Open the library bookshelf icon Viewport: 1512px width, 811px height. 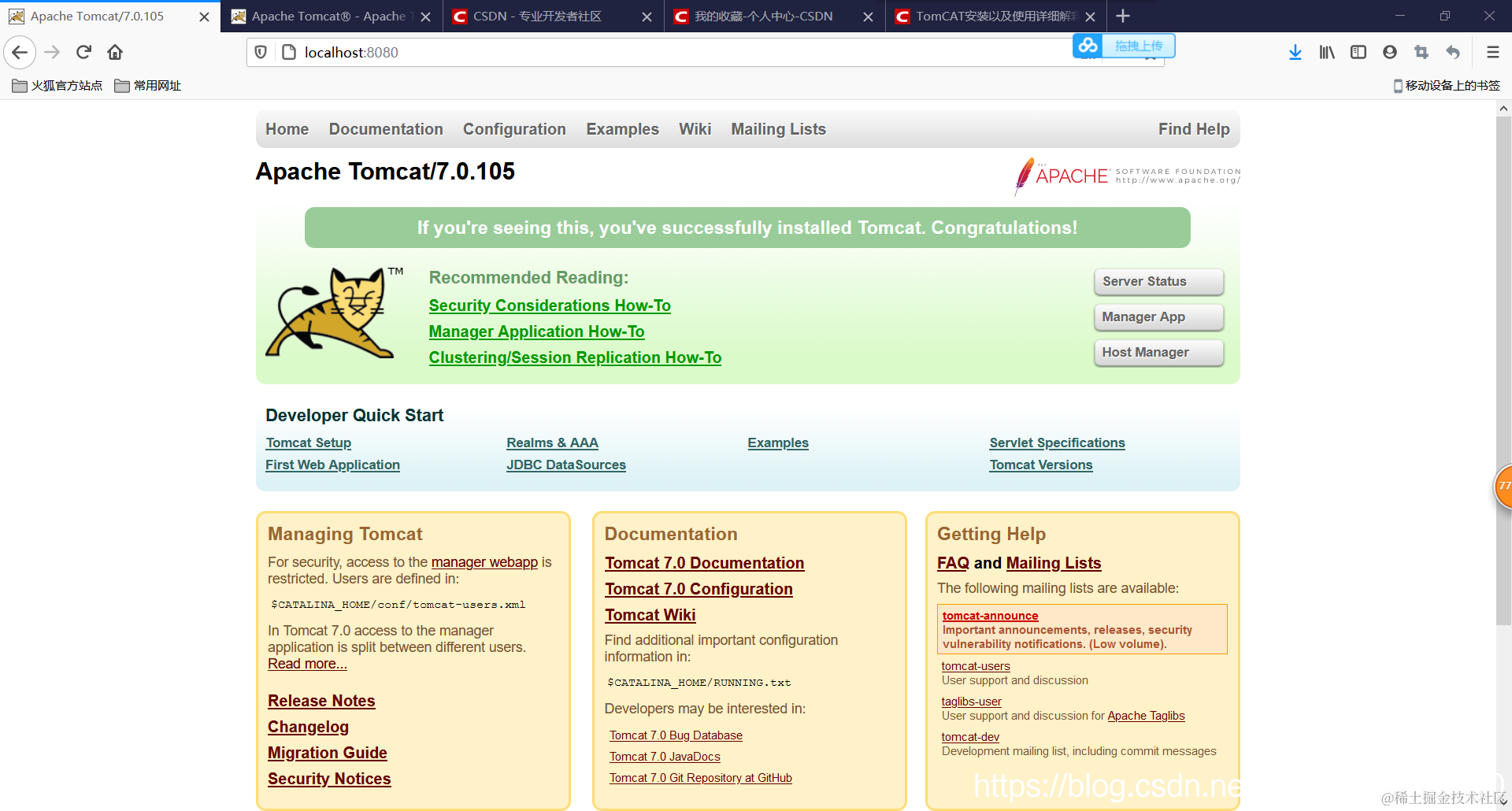coord(1327,52)
